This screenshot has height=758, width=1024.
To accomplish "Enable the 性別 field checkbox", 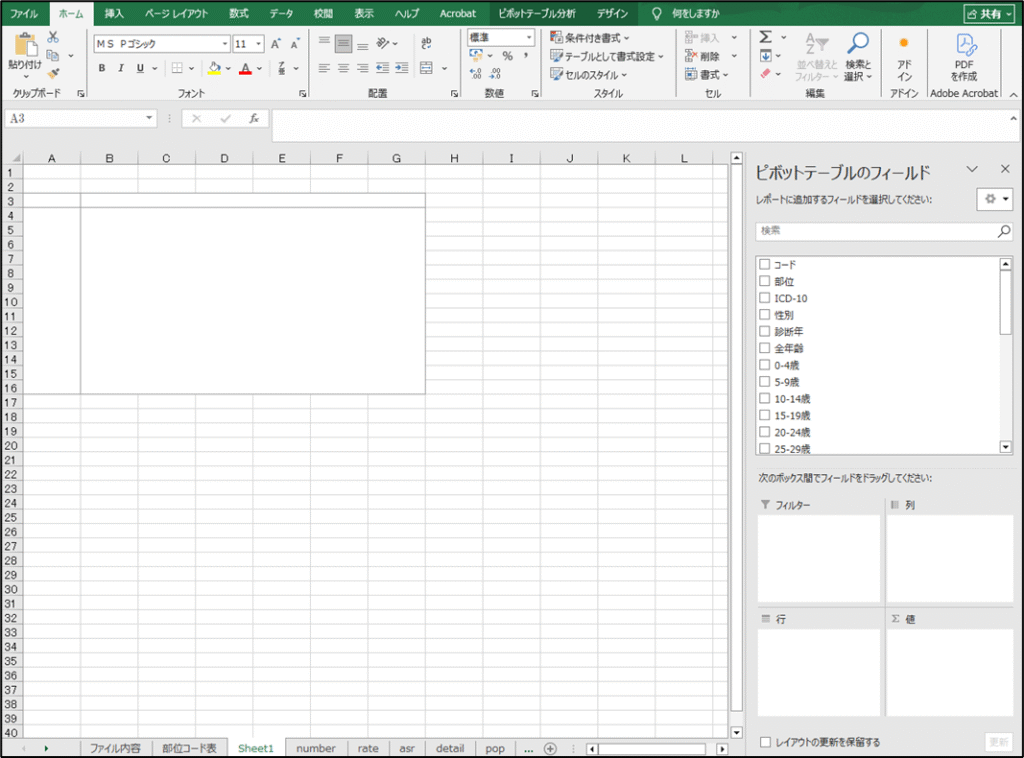I will 765,315.
